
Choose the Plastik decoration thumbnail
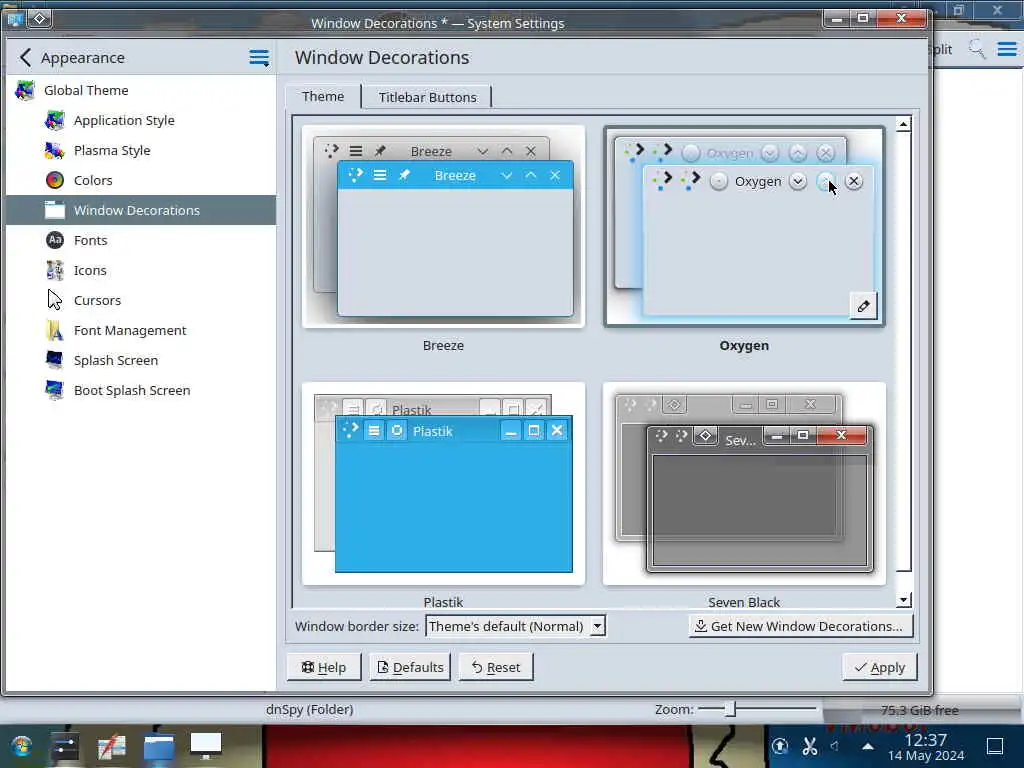coord(443,484)
